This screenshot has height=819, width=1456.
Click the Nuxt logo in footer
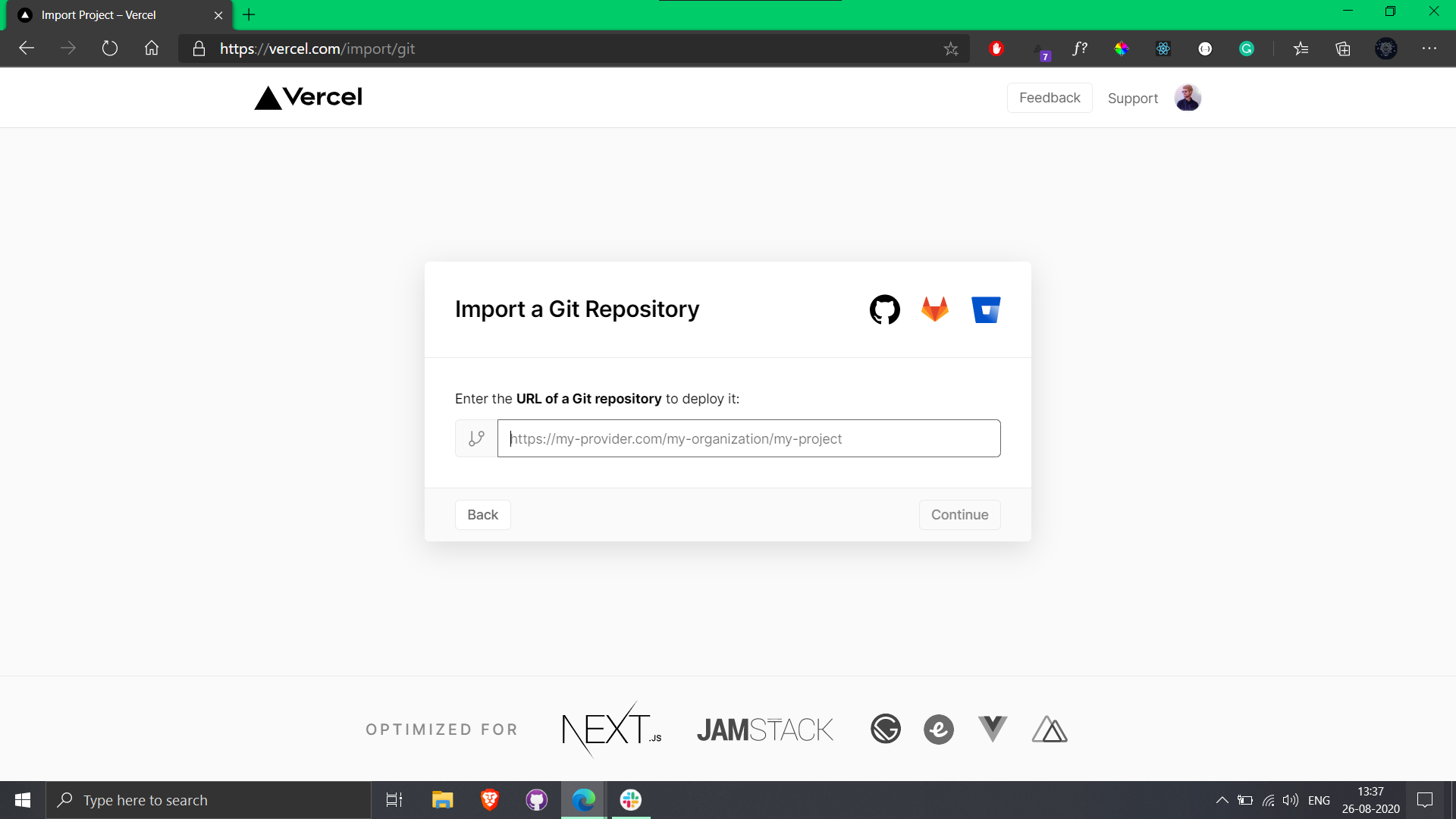click(x=1050, y=730)
